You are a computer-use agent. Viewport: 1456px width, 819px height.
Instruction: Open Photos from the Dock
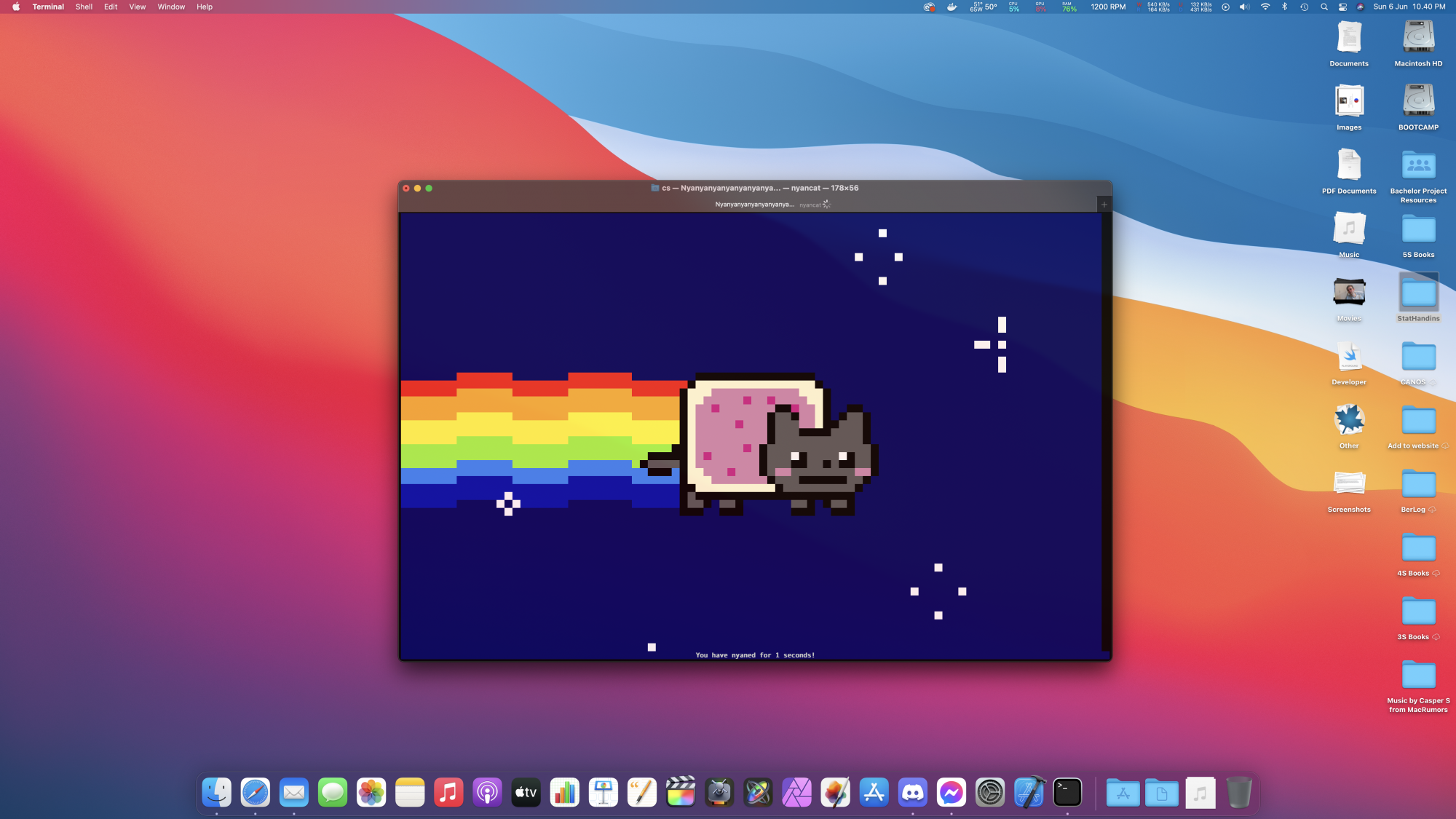(371, 792)
